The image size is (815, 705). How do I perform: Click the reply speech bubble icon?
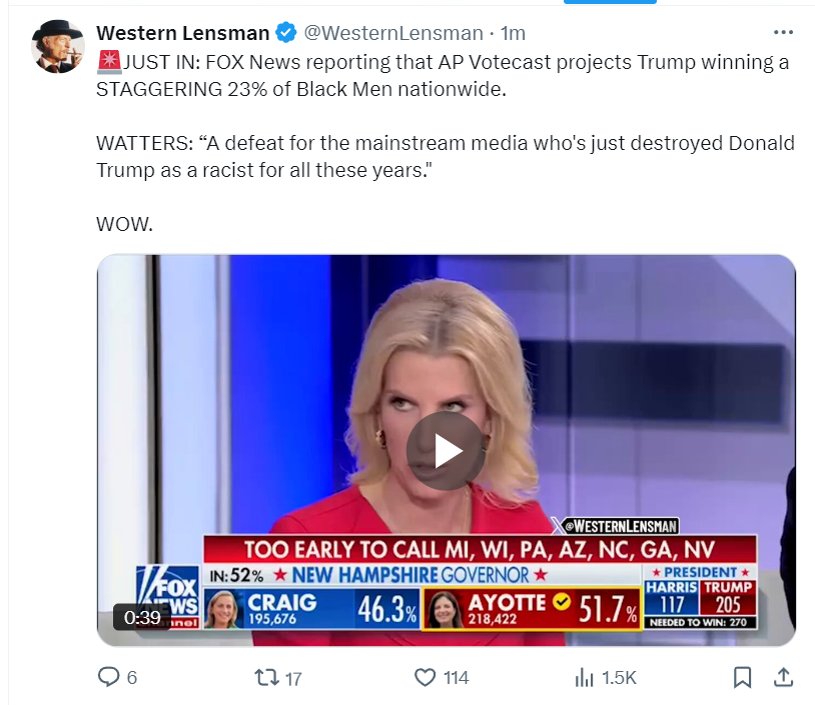pos(109,677)
